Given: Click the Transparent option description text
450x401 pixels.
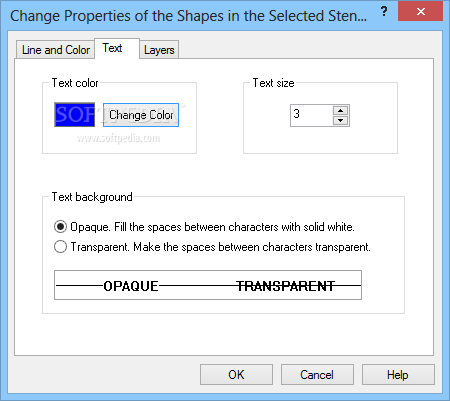Looking at the screenshot, I should point(220,247).
